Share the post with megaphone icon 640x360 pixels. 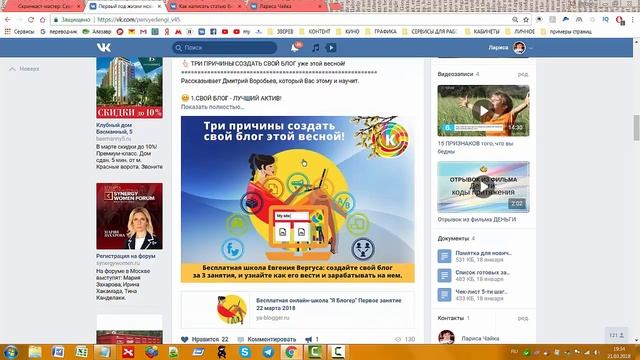click(312, 339)
